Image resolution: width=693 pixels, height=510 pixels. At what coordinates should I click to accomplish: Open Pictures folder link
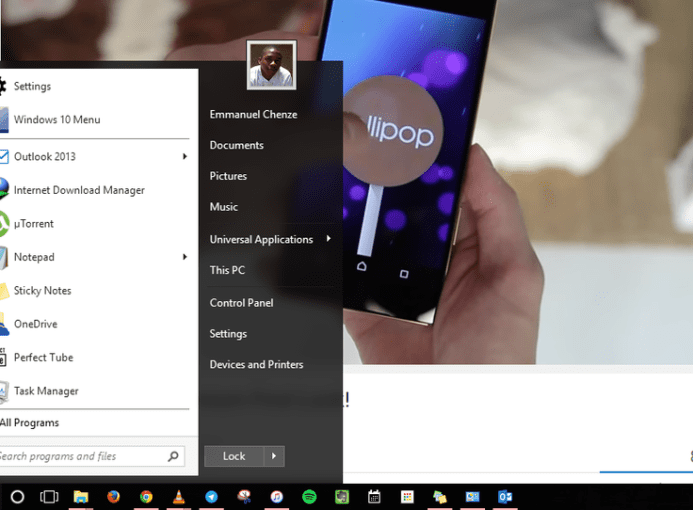228,176
